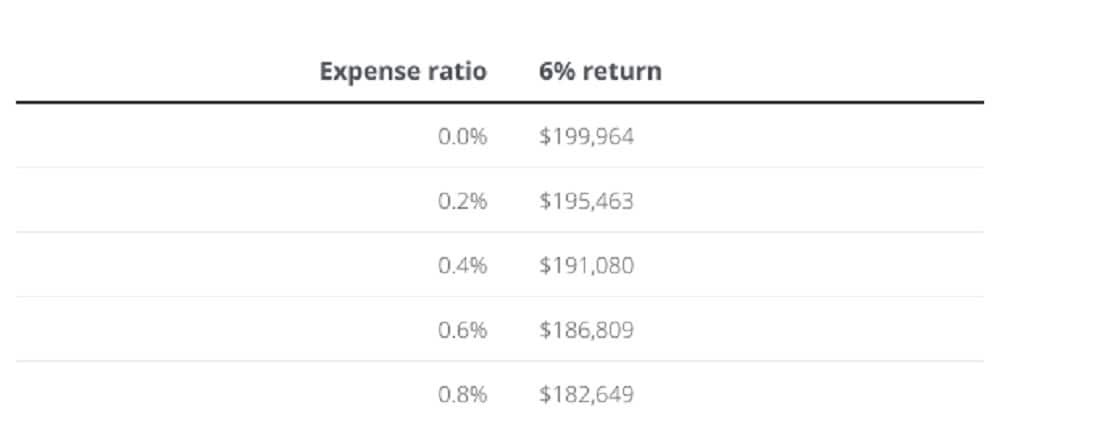Click the thin divider below the 0.6% row
Image resolution: width=1100 pixels, height=441 pixels.
tap(500, 361)
